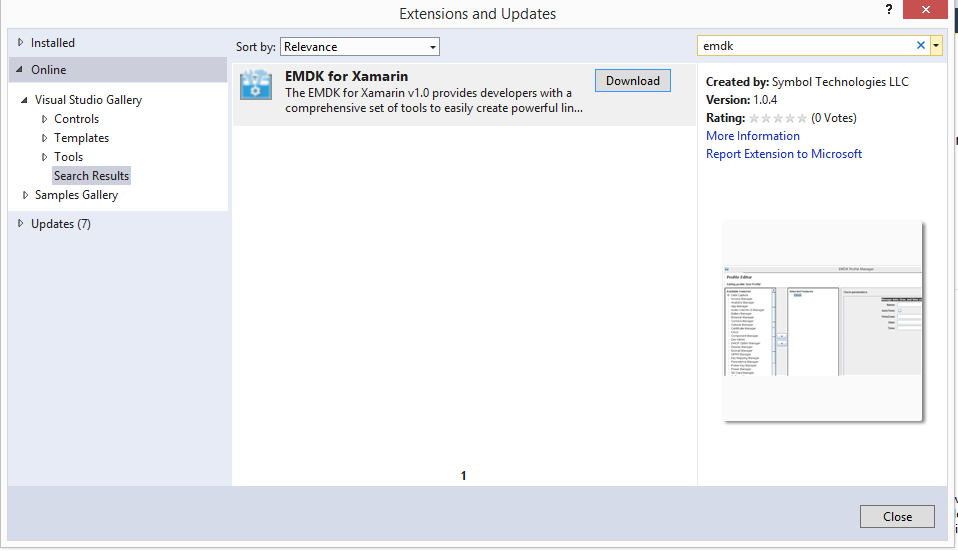
Task: Click the Version 1.0.4 text
Action: pyautogui.click(x=741, y=100)
